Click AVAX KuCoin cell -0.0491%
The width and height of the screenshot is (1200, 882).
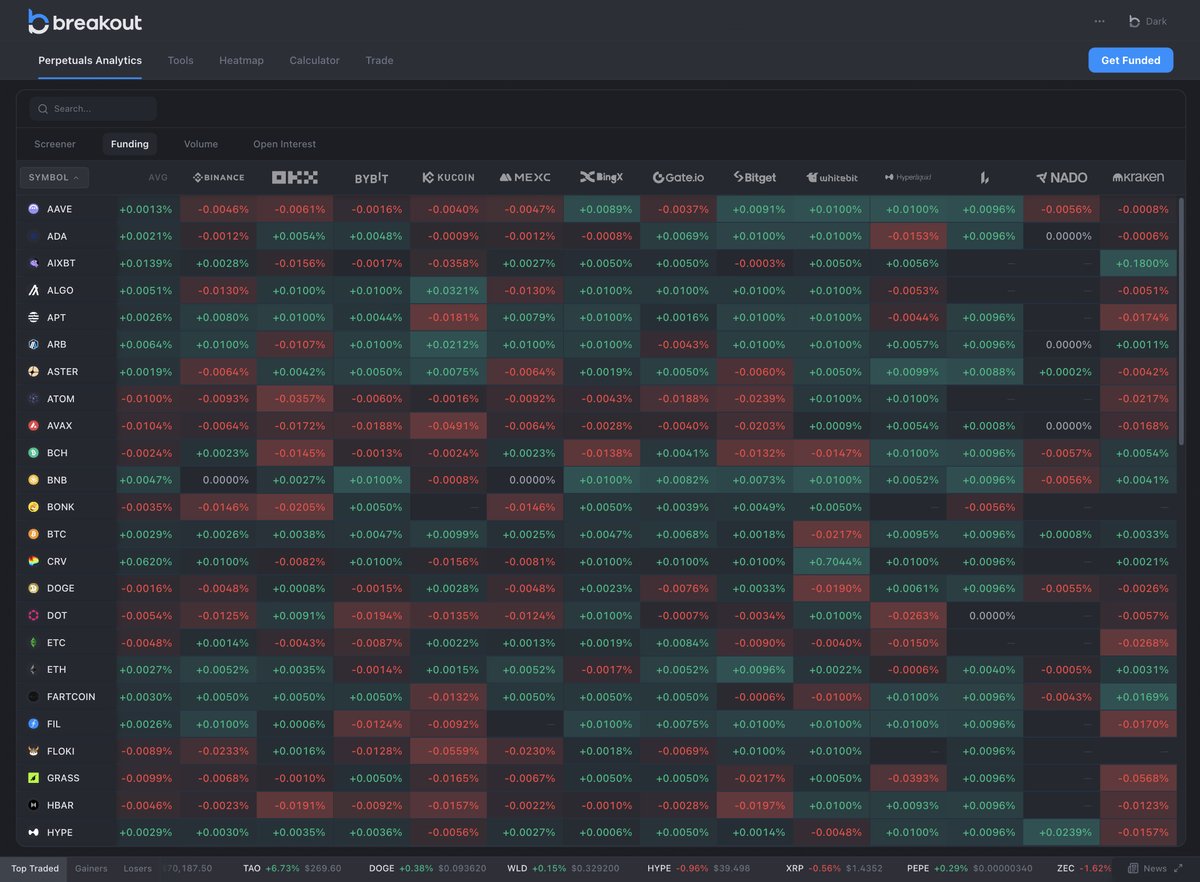pyautogui.click(x=448, y=425)
